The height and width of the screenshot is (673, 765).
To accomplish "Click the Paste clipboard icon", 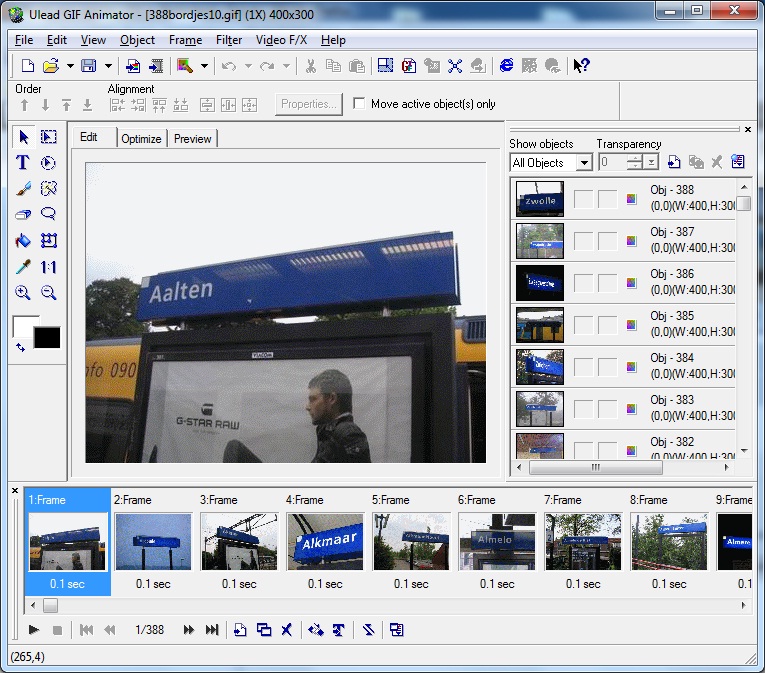I will 357,65.
